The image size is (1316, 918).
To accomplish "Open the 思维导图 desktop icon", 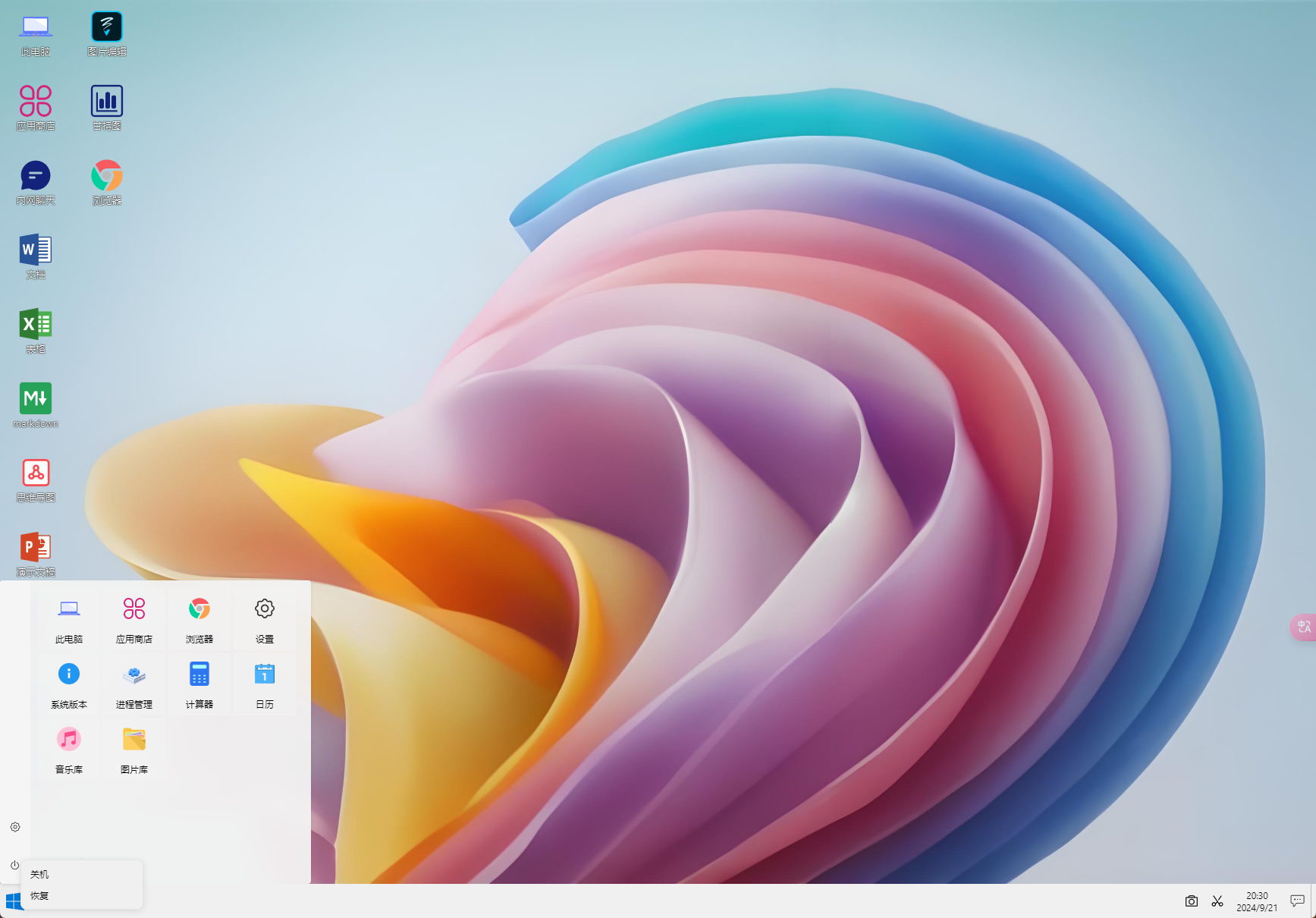I will point(36,481).
